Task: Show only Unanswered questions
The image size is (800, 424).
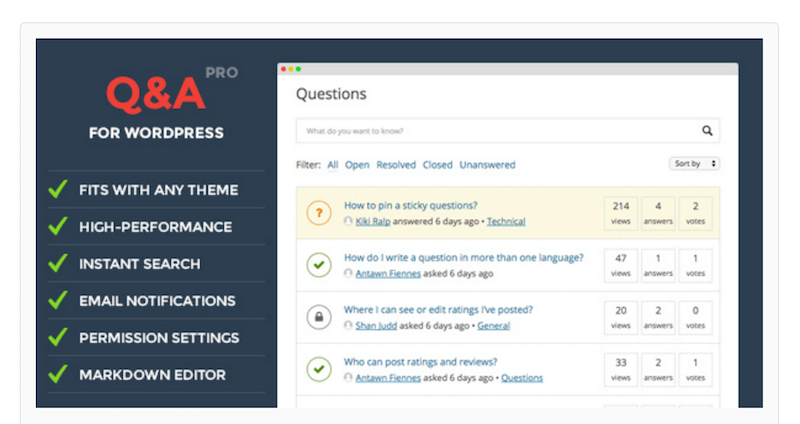Action: pos(487,165)
